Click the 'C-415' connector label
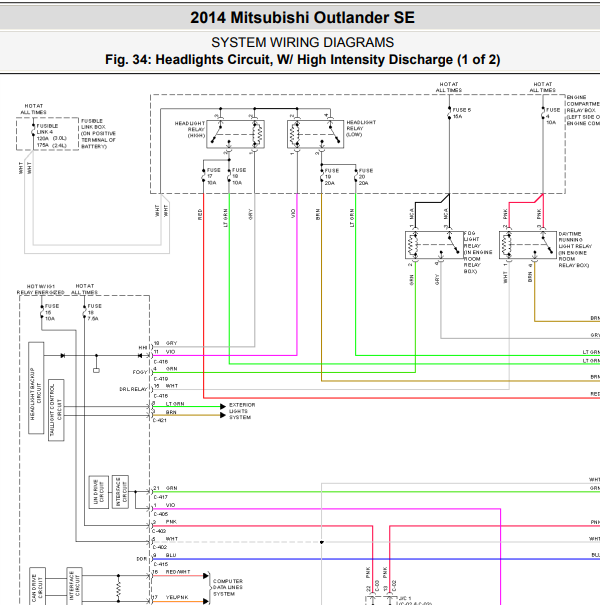 161,564
